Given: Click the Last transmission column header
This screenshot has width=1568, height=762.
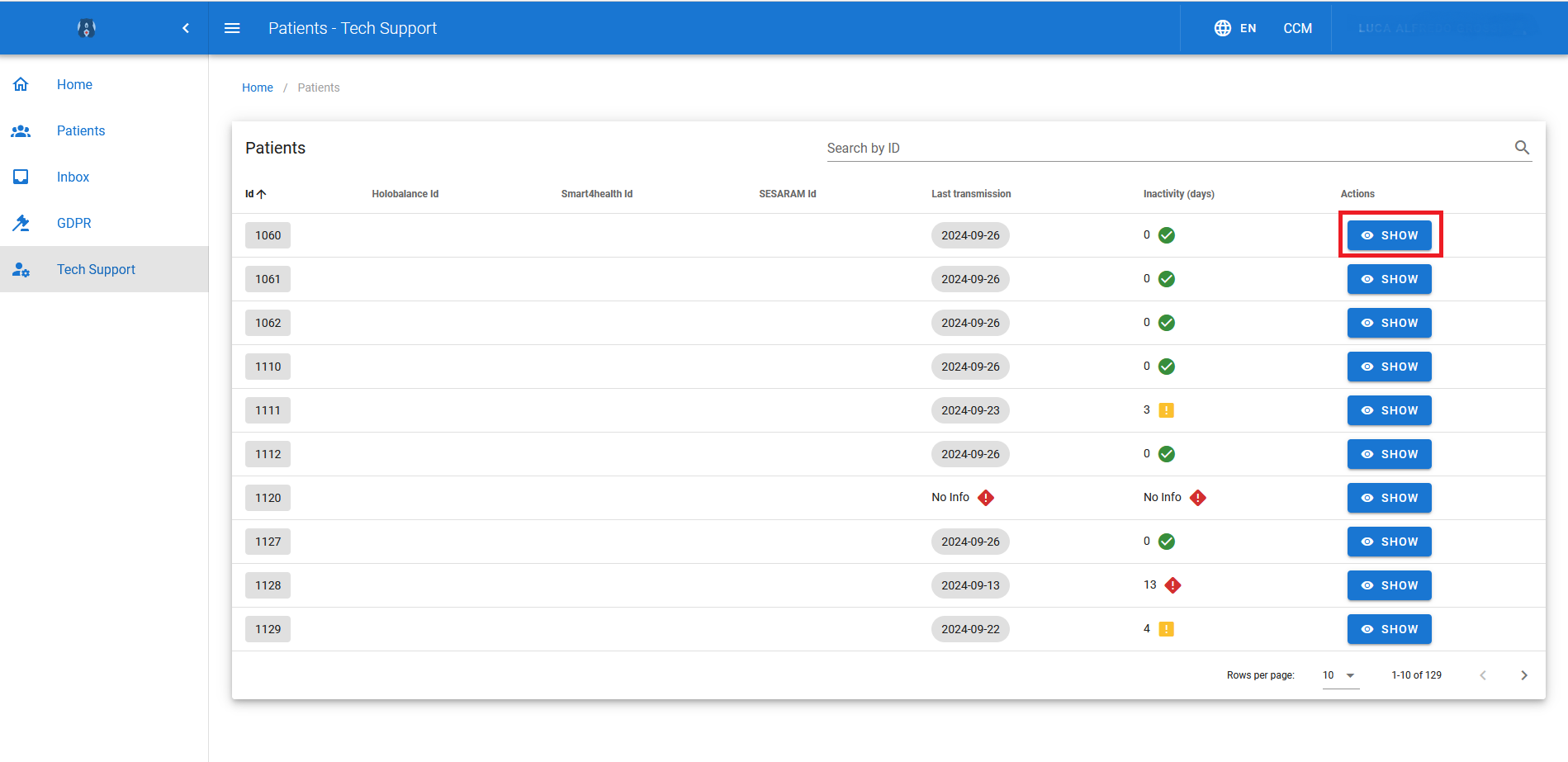Looking at the screenshot, I should click(x=971, y=194).
